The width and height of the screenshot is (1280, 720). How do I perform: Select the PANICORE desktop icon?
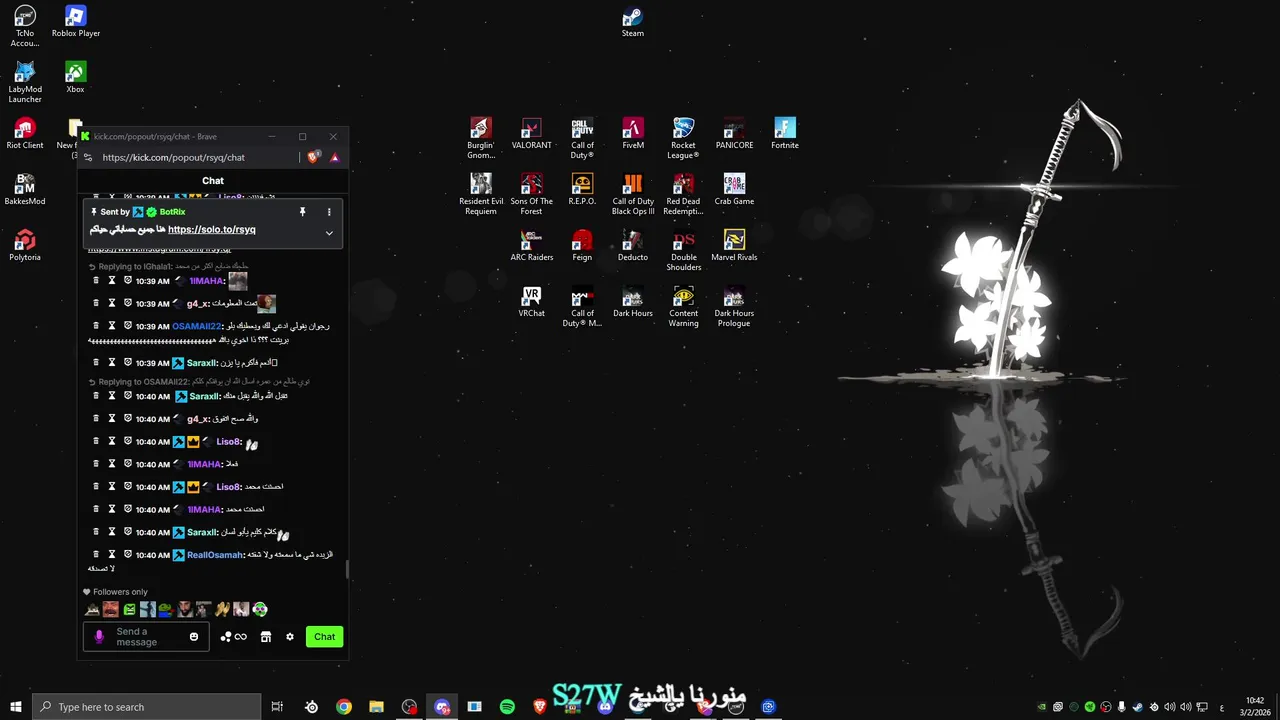734,134
